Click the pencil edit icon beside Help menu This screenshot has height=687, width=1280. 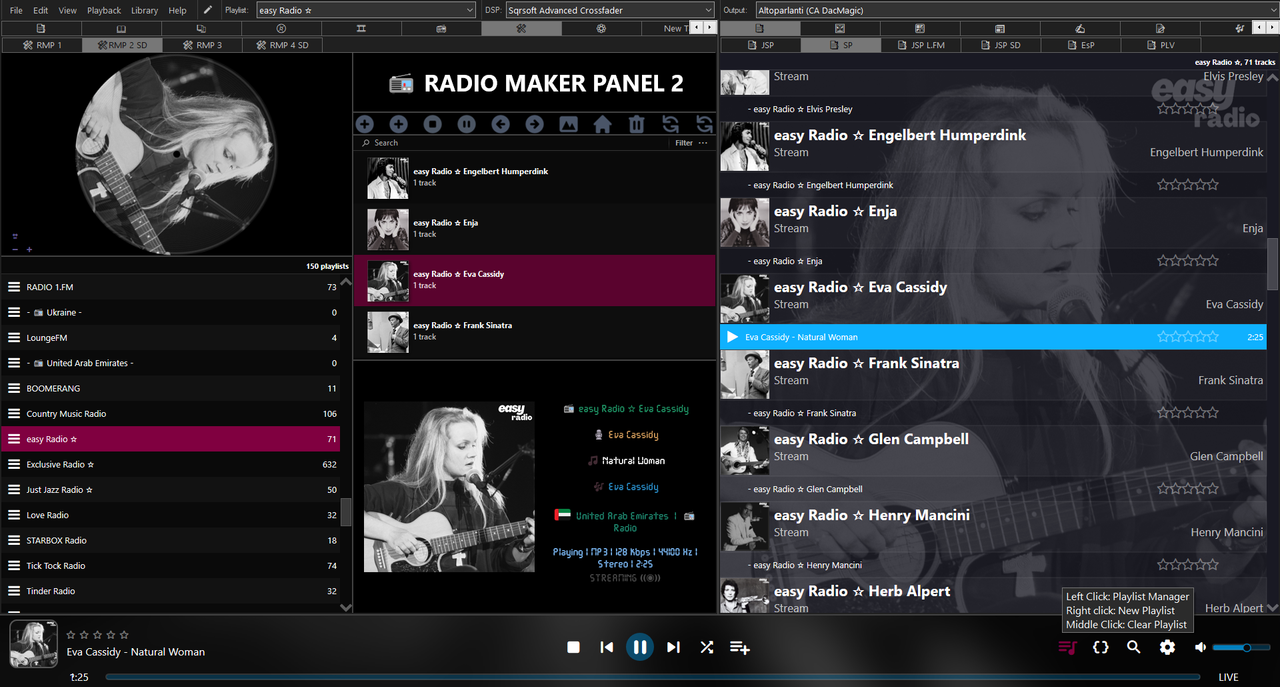tap(207, 10)
